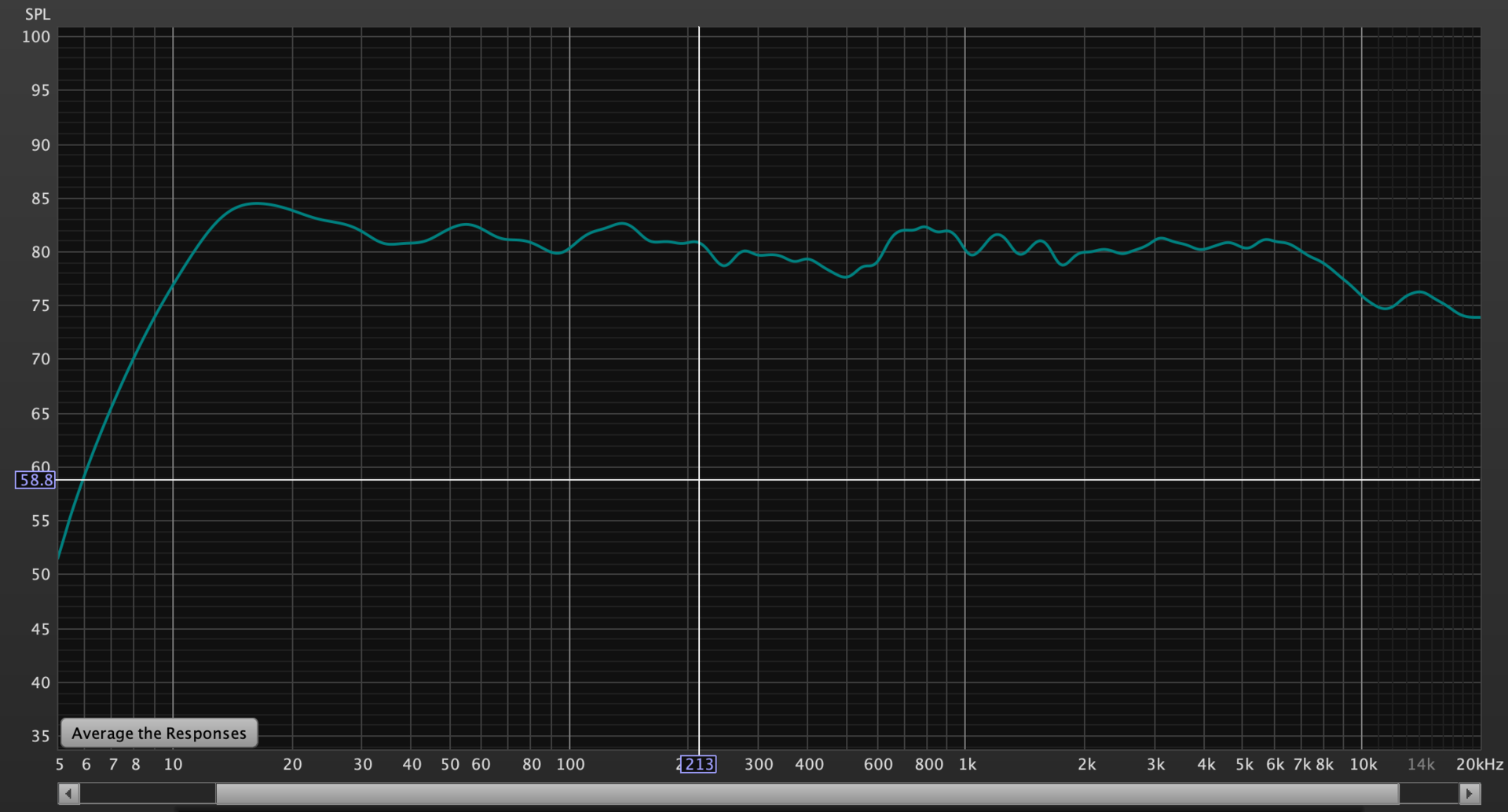Click the 10k frequency axis label
The height and width of the screenshot is (812, 1508).
[1363, 764]
